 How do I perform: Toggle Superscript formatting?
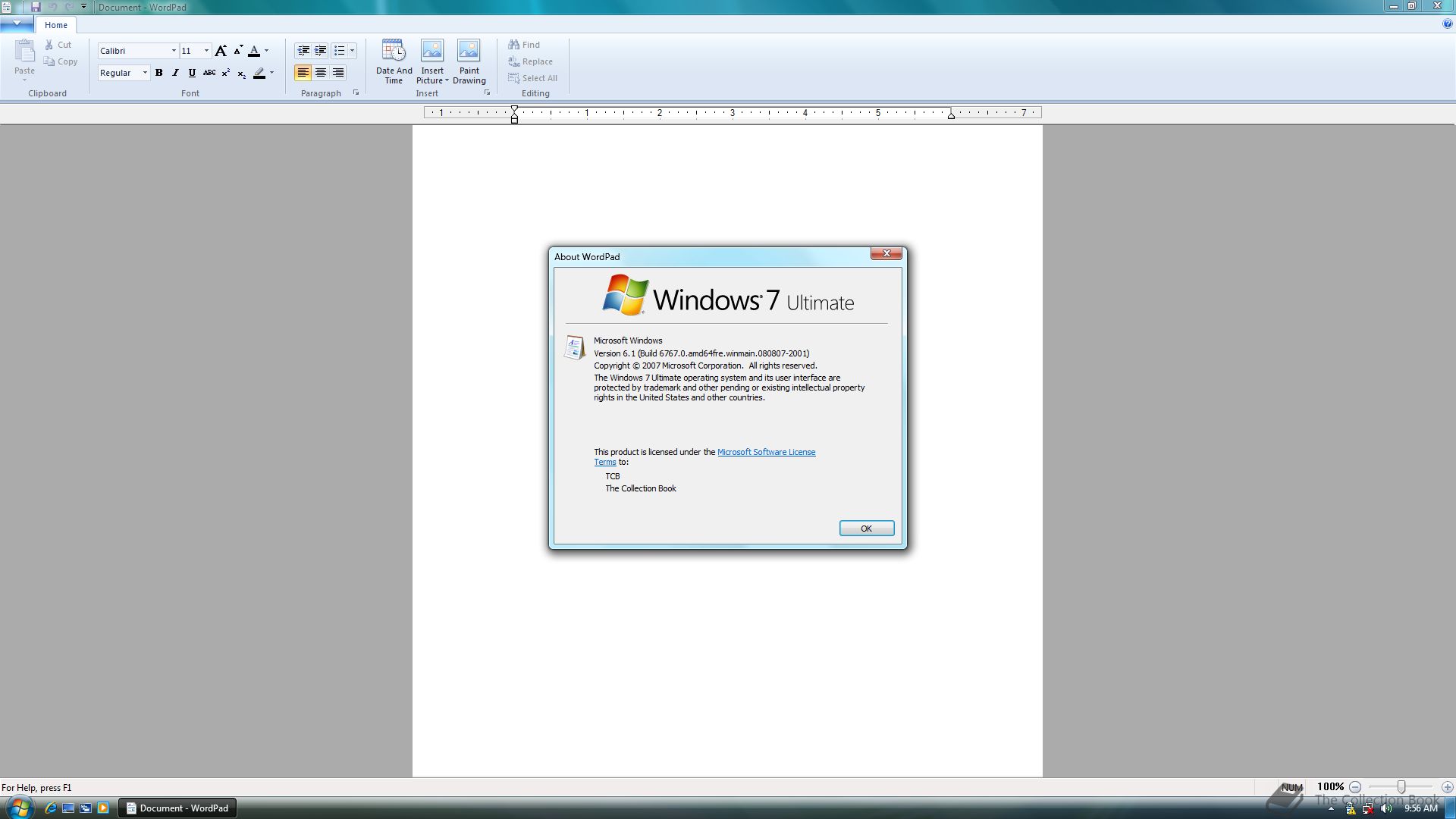click(x=225, y=73)
